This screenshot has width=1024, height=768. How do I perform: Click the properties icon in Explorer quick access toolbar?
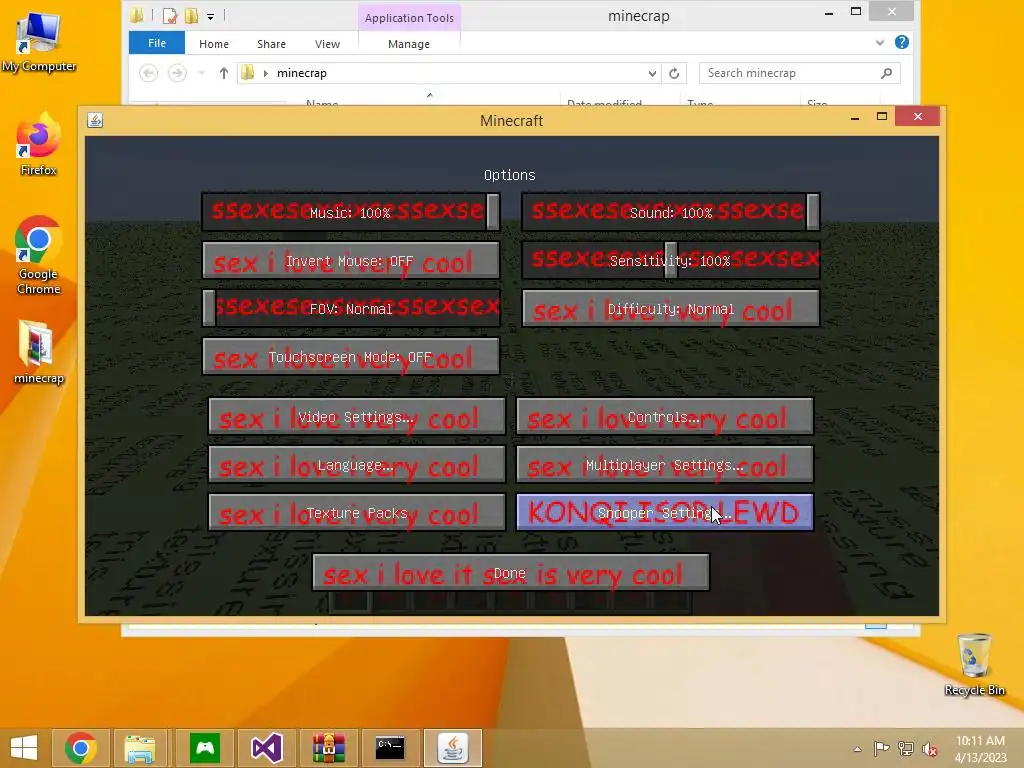point(170,15)
